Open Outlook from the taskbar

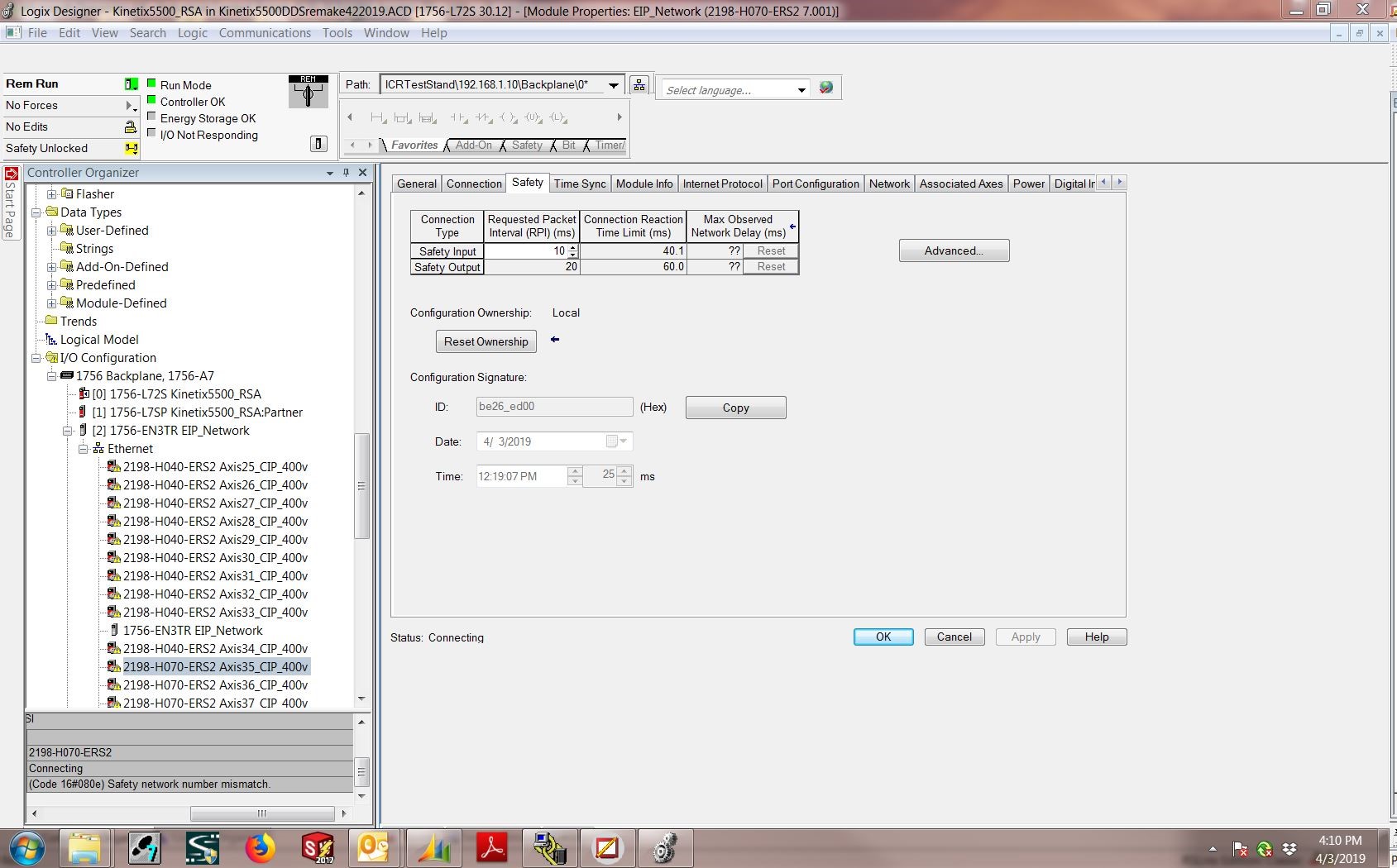375,848
